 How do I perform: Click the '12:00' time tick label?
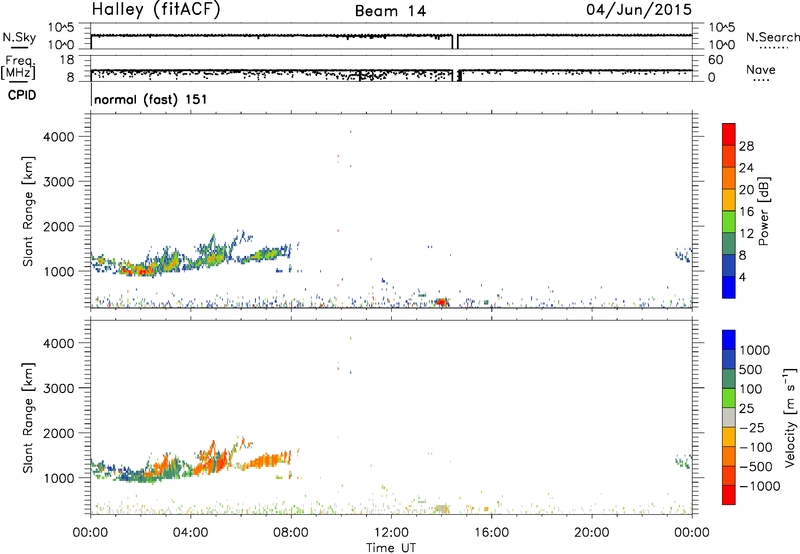tap(391, 533)
